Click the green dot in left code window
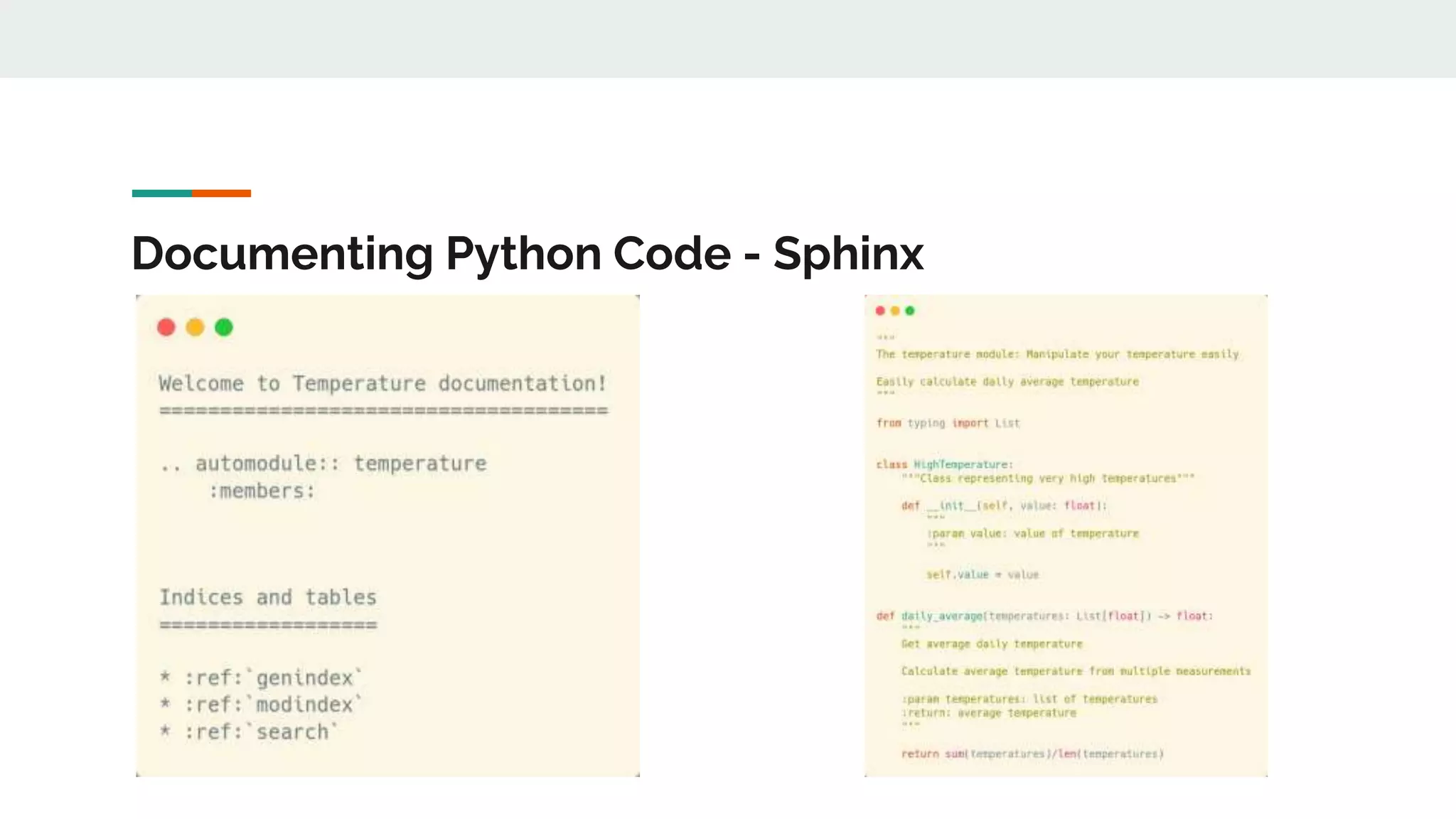 [x=224, y=327]
